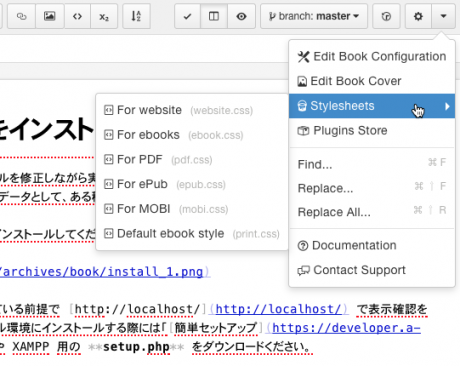
Task: Click the insert link toolbar icon
Action: pos(21,16)
